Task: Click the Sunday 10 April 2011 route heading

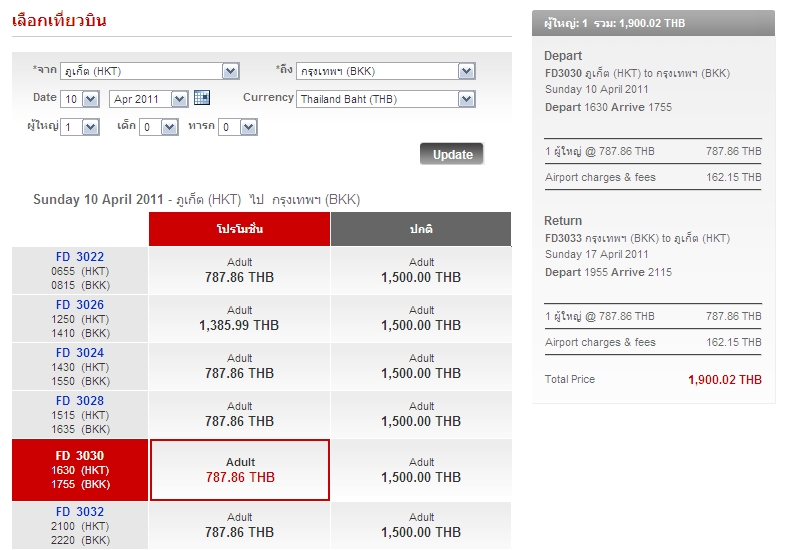Action: click(x=196, y=200)
